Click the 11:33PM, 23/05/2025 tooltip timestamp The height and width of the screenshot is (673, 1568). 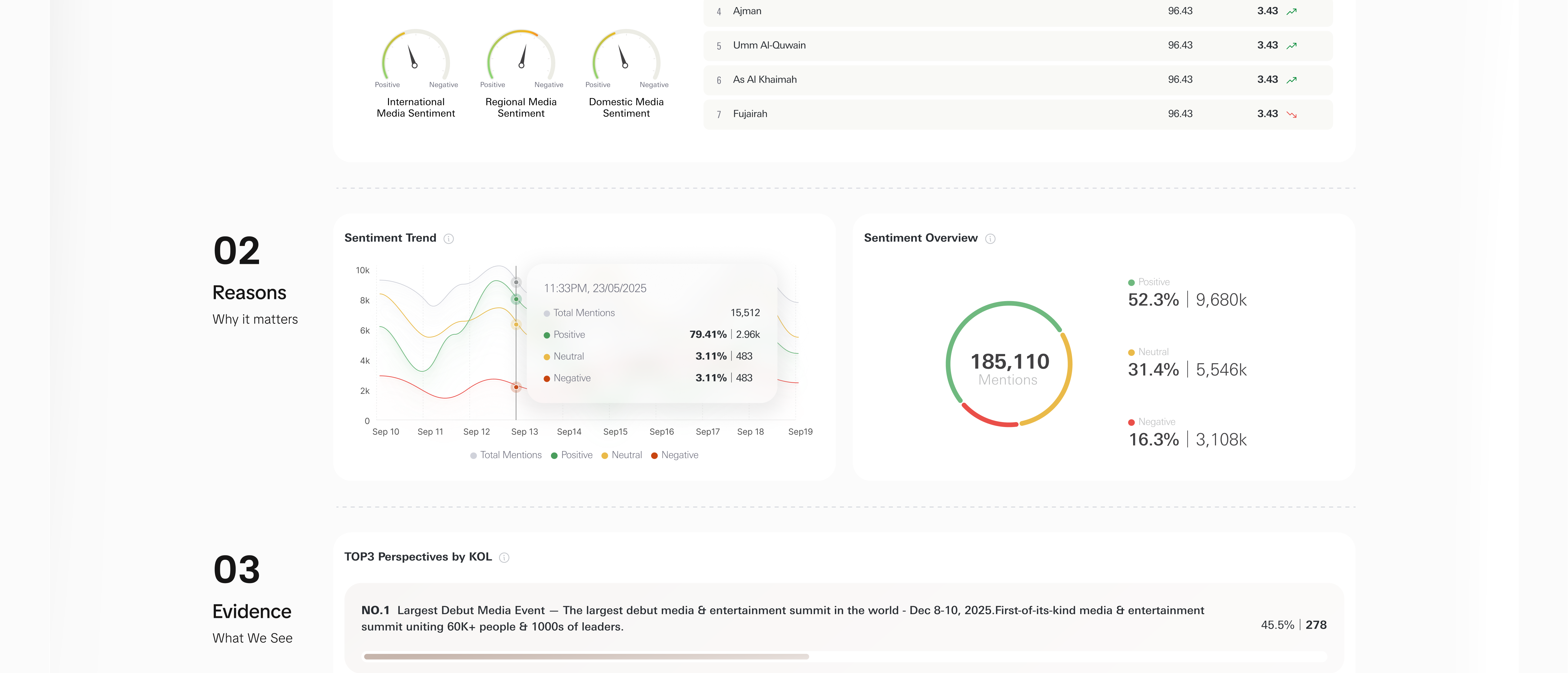pos(595,288)
